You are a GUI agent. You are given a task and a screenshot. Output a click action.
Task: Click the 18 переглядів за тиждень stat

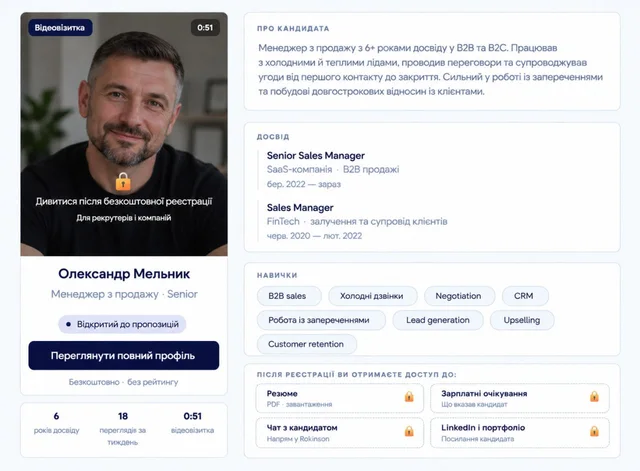click(x=123, y=429)
